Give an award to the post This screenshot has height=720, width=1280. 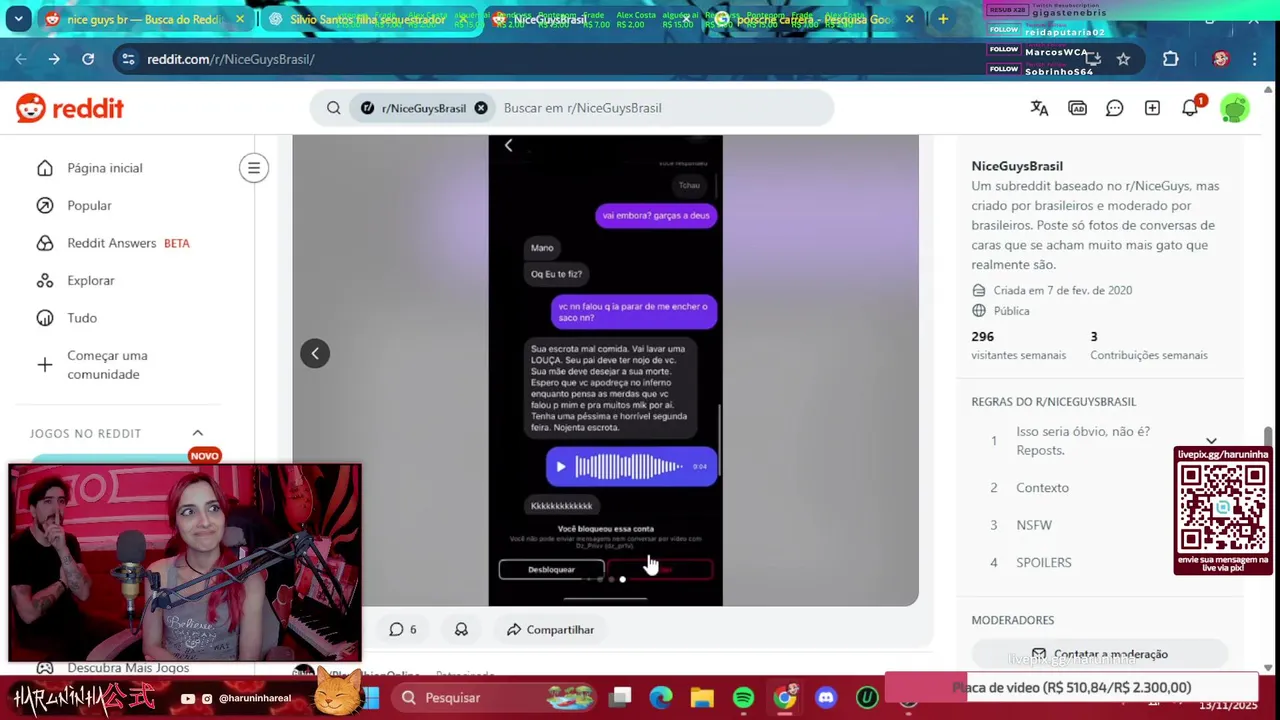(x=461, y=630)
